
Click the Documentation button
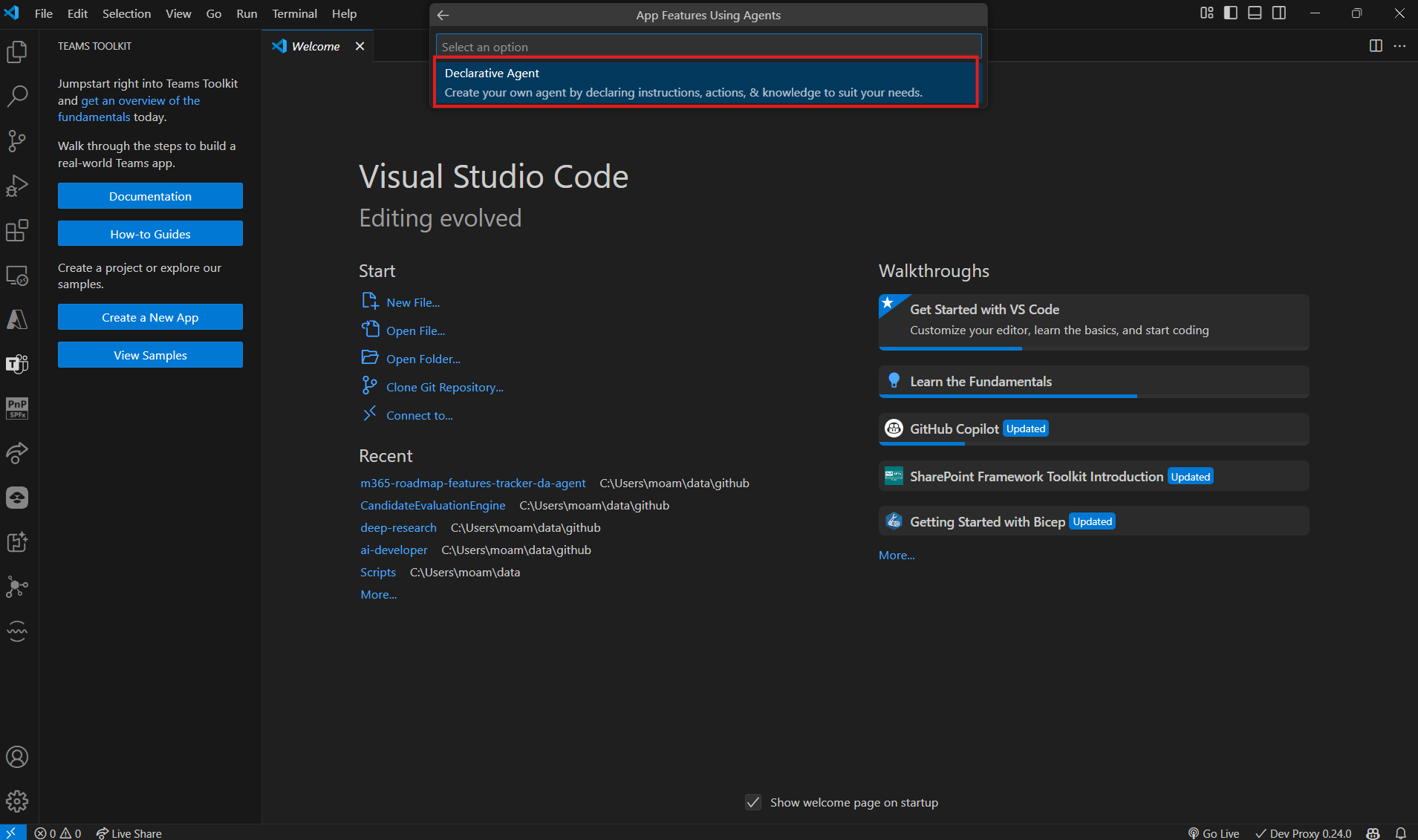pyautogui.click(x=150, y=196)
